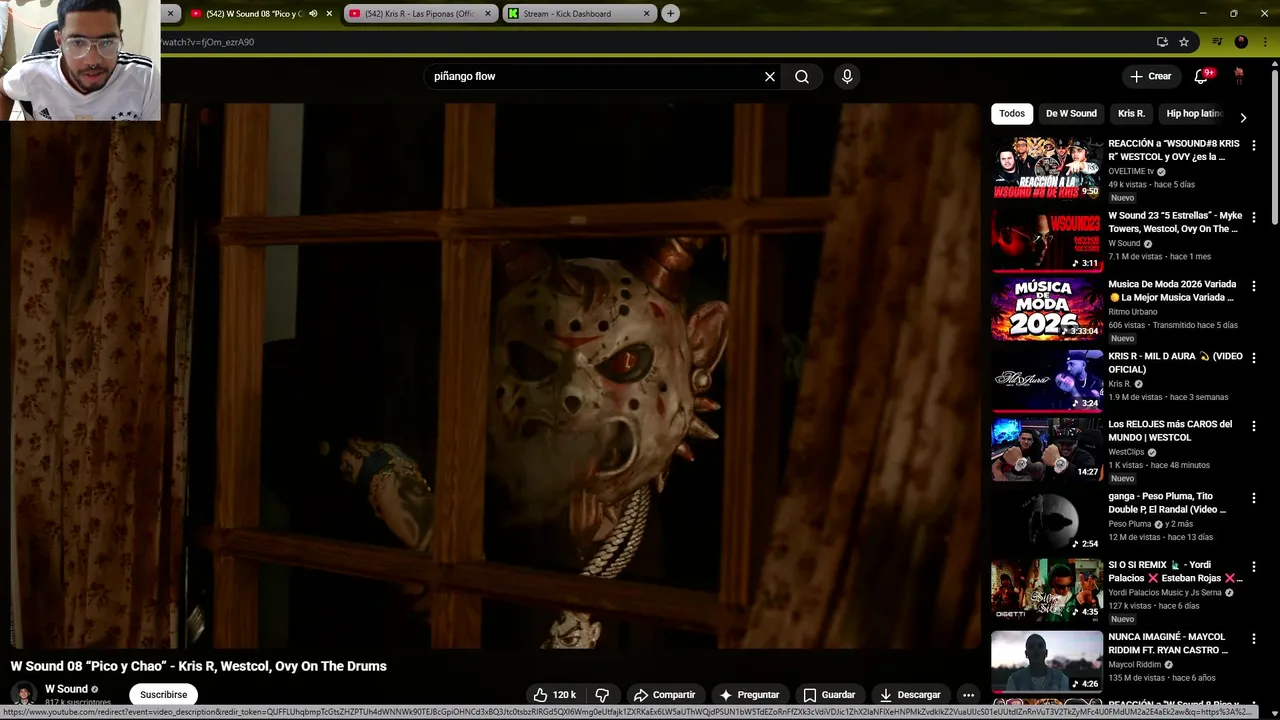Open the YouTube account avatar menu
Viewport: 1280px width, 720px height.
pyautogui.click(x=1239, y=76)
